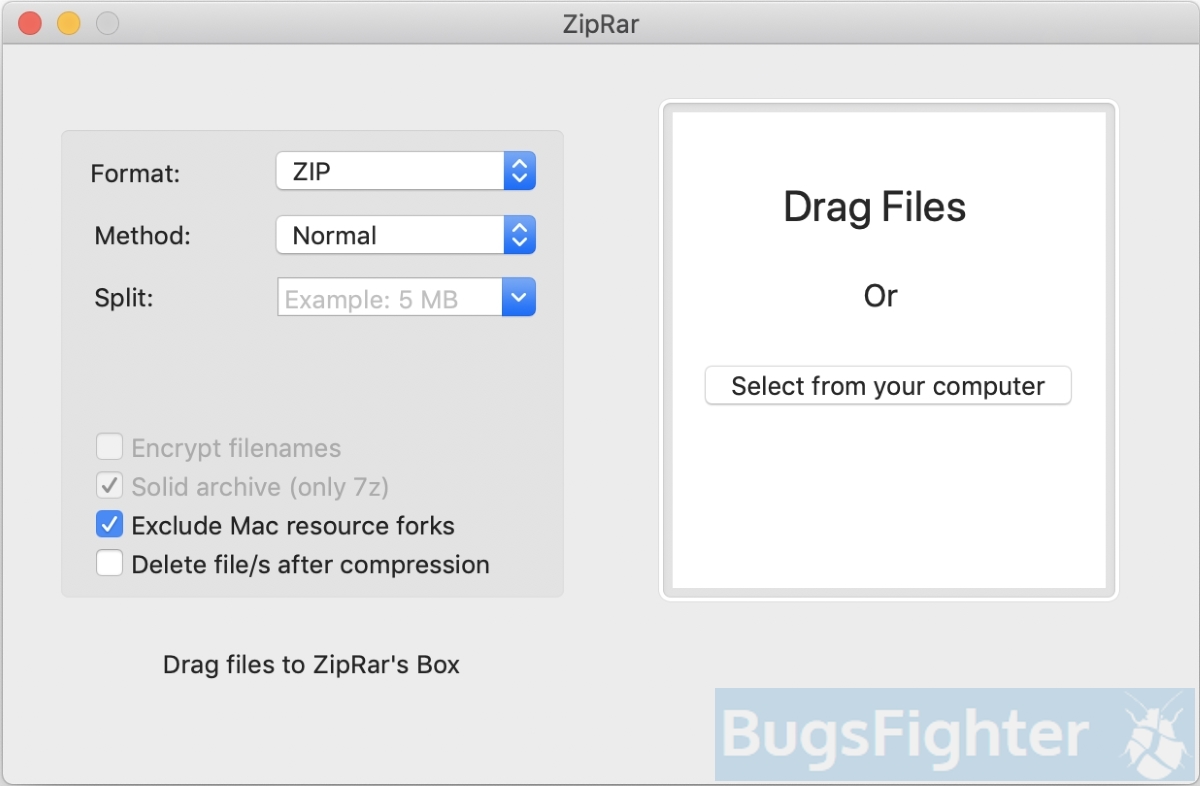Click the Drag Files heading text
This screenshot has width=1200, height=786.
[x=875, y=207]
